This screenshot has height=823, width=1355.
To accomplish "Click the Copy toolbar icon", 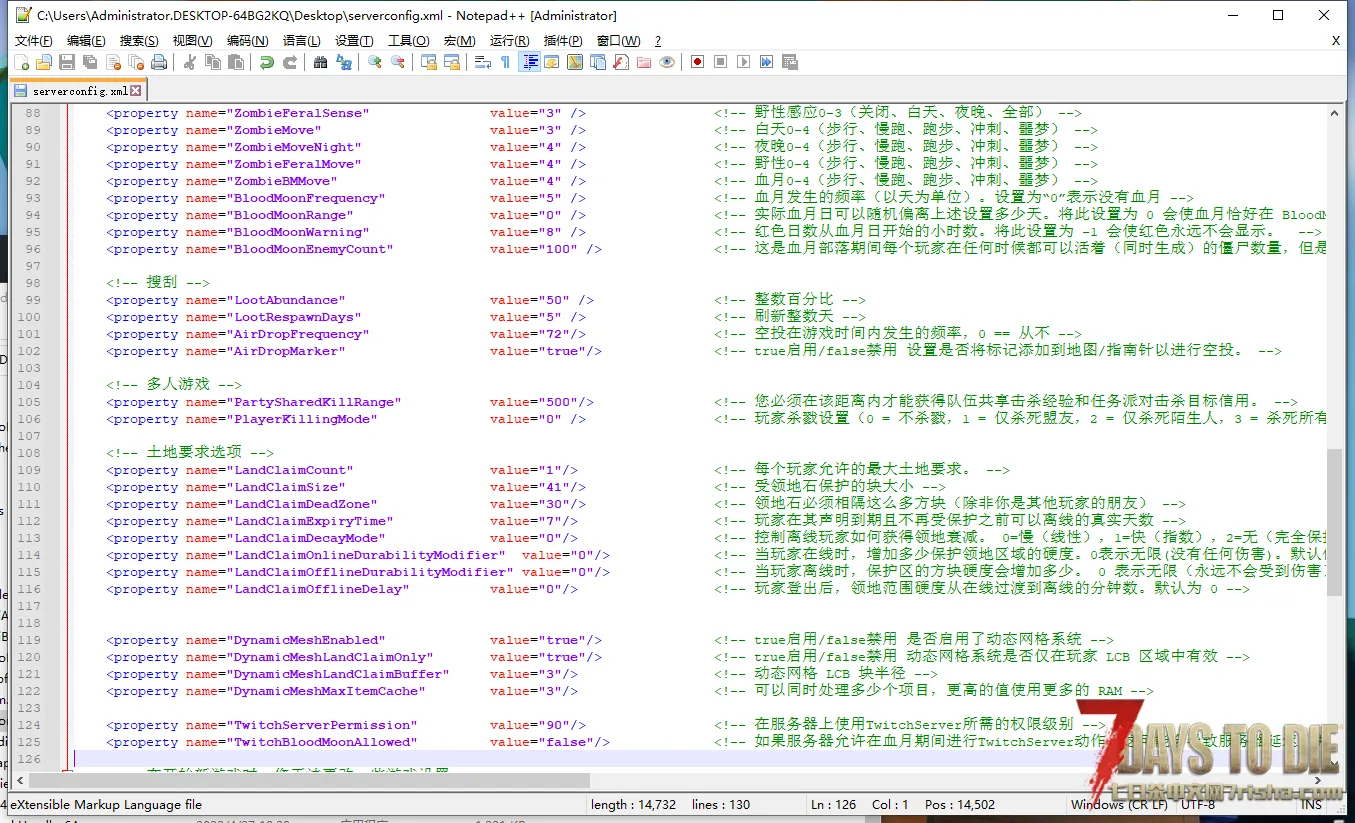I will coord(212,62).
